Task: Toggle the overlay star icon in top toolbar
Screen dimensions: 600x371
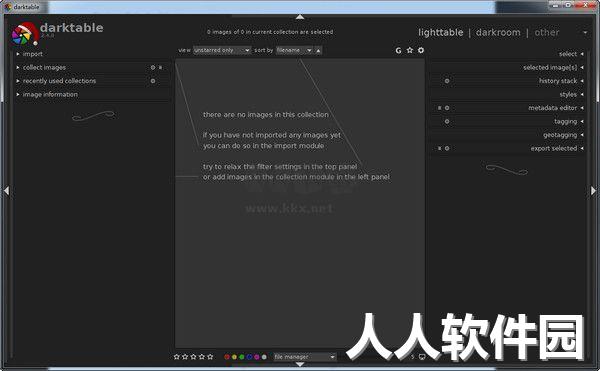Action: tap(410, 50)
